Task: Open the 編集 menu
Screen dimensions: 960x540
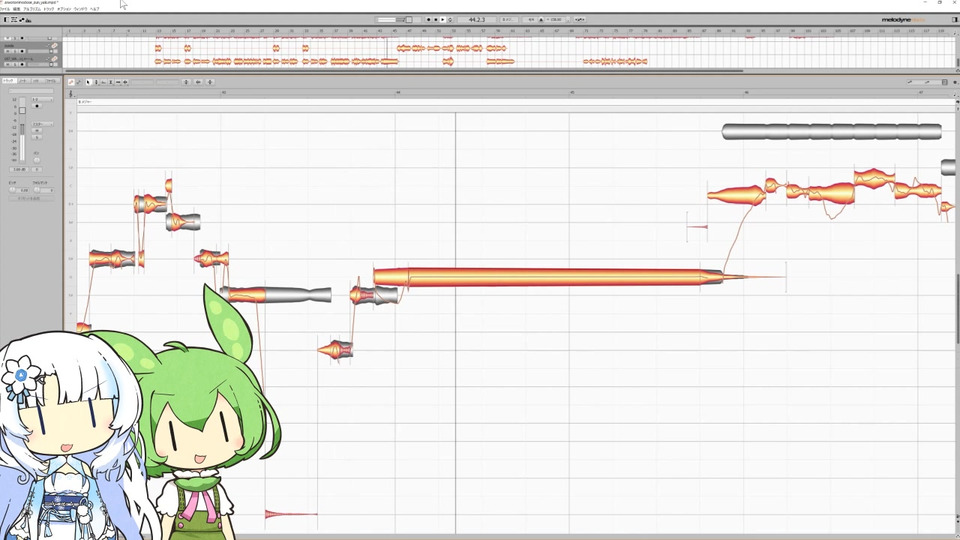Action: pyautogui.click(x=17, y=9)
